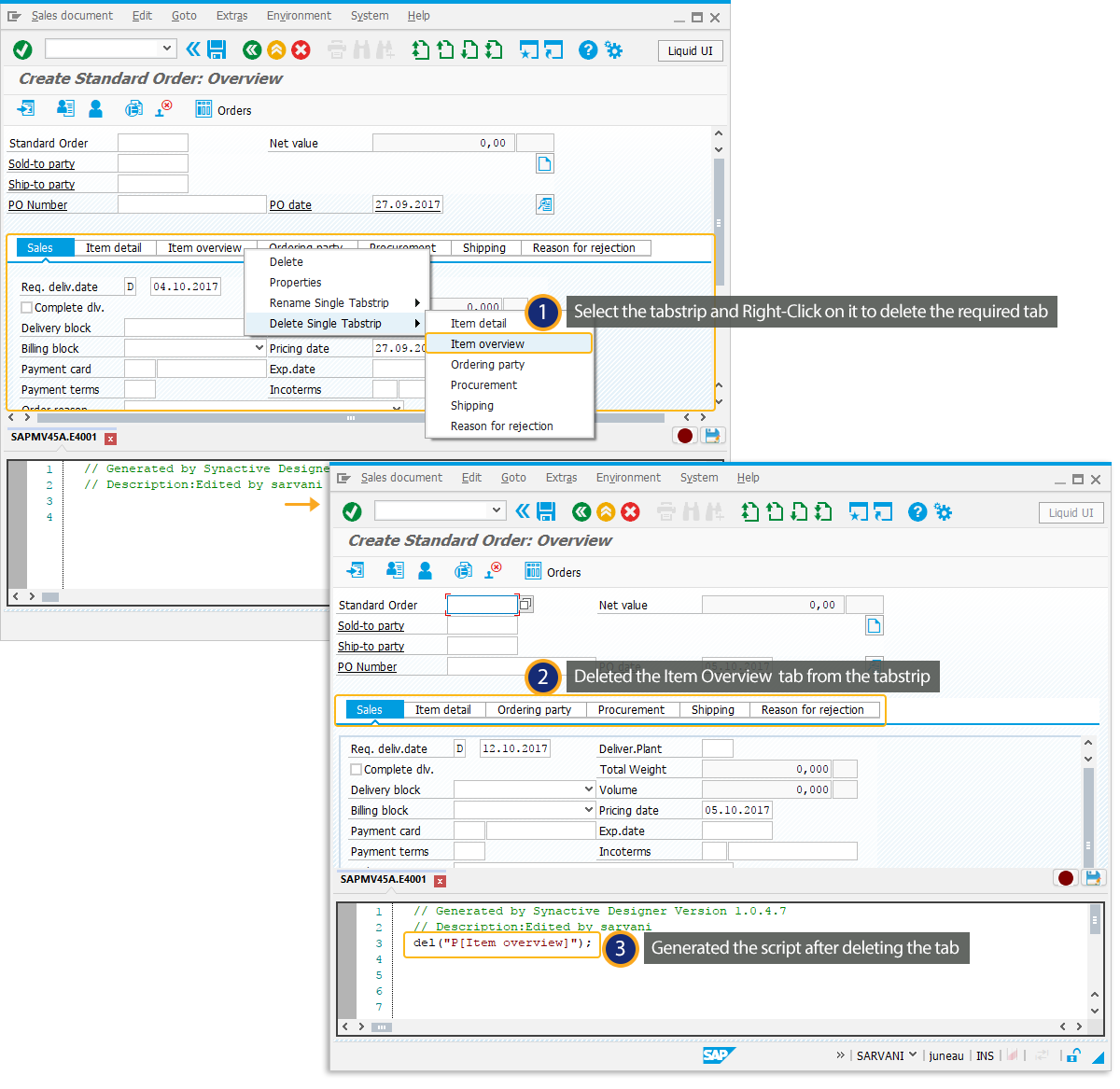Click the red Cancel button in back window
The image size is (1120, 1089).
tap(301, 49)
